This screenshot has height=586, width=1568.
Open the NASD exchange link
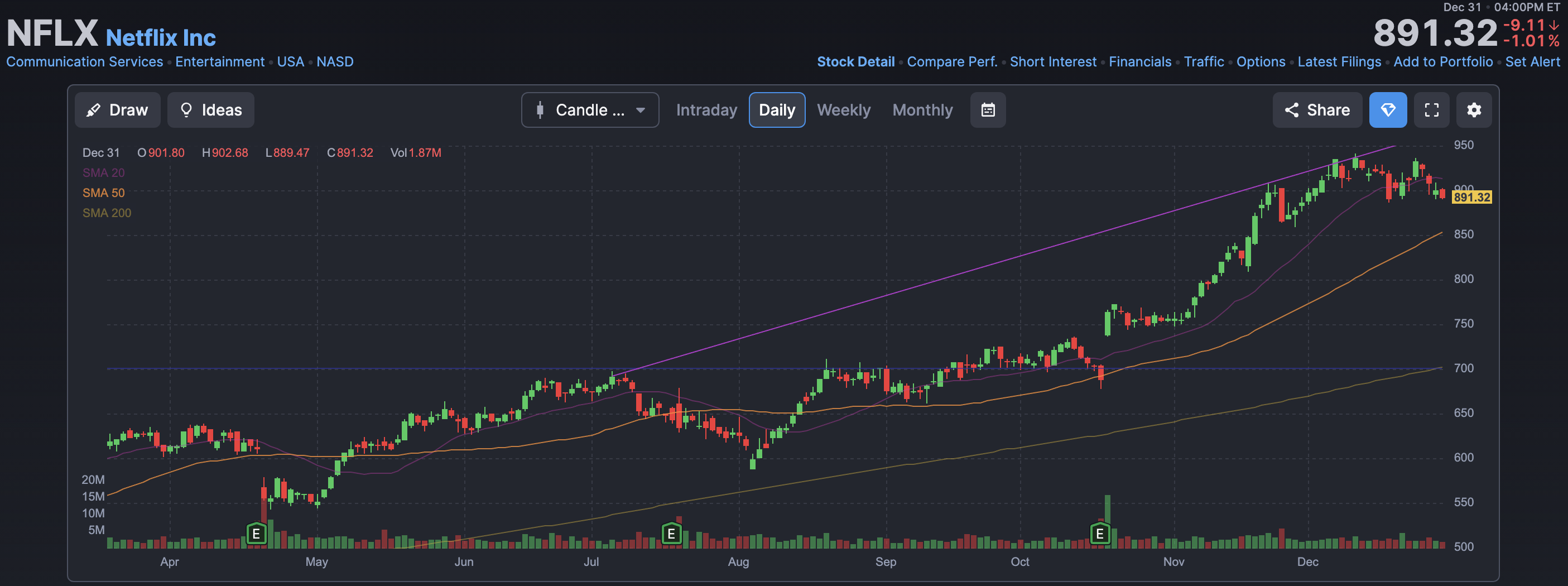pos(335,62)
